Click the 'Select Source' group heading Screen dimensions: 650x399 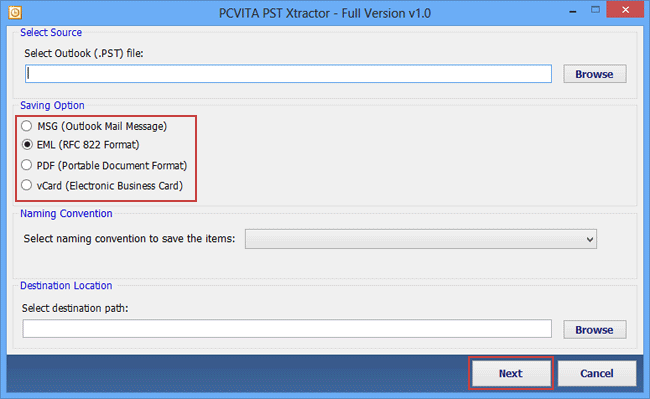point(51,32)
